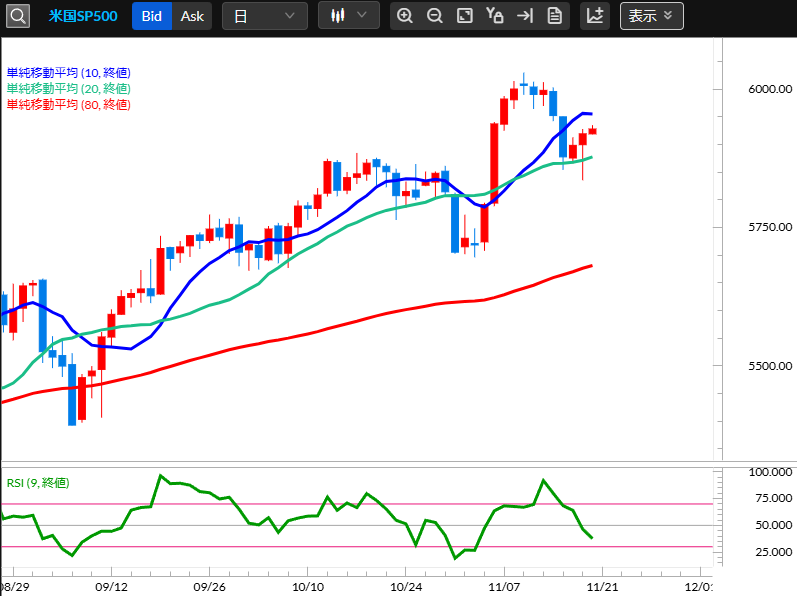Zoom out of the chart

pos(435,16)
